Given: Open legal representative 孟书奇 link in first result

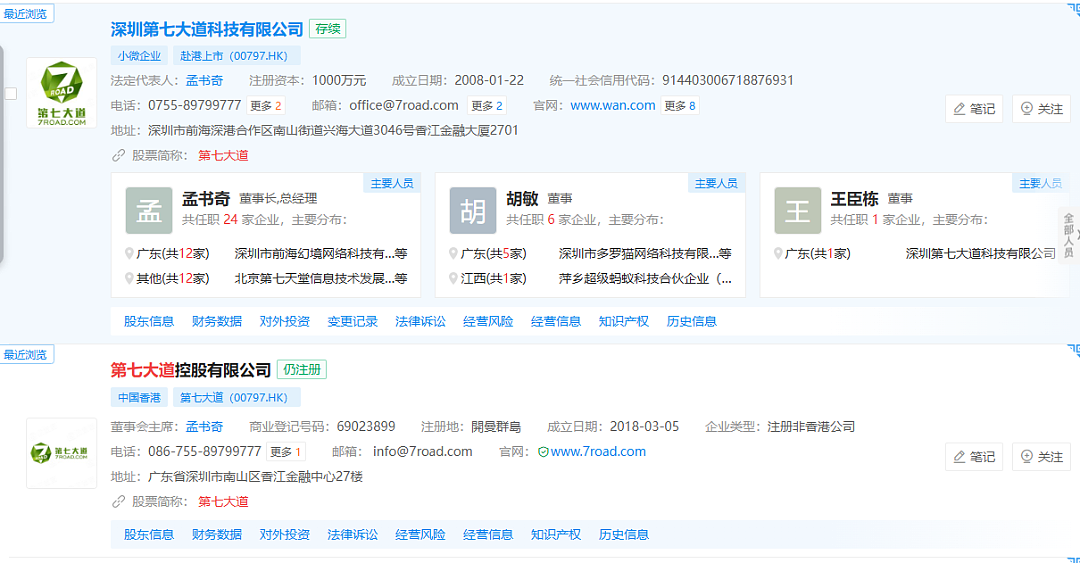Looking at the screenshot, I should (205, 81).
